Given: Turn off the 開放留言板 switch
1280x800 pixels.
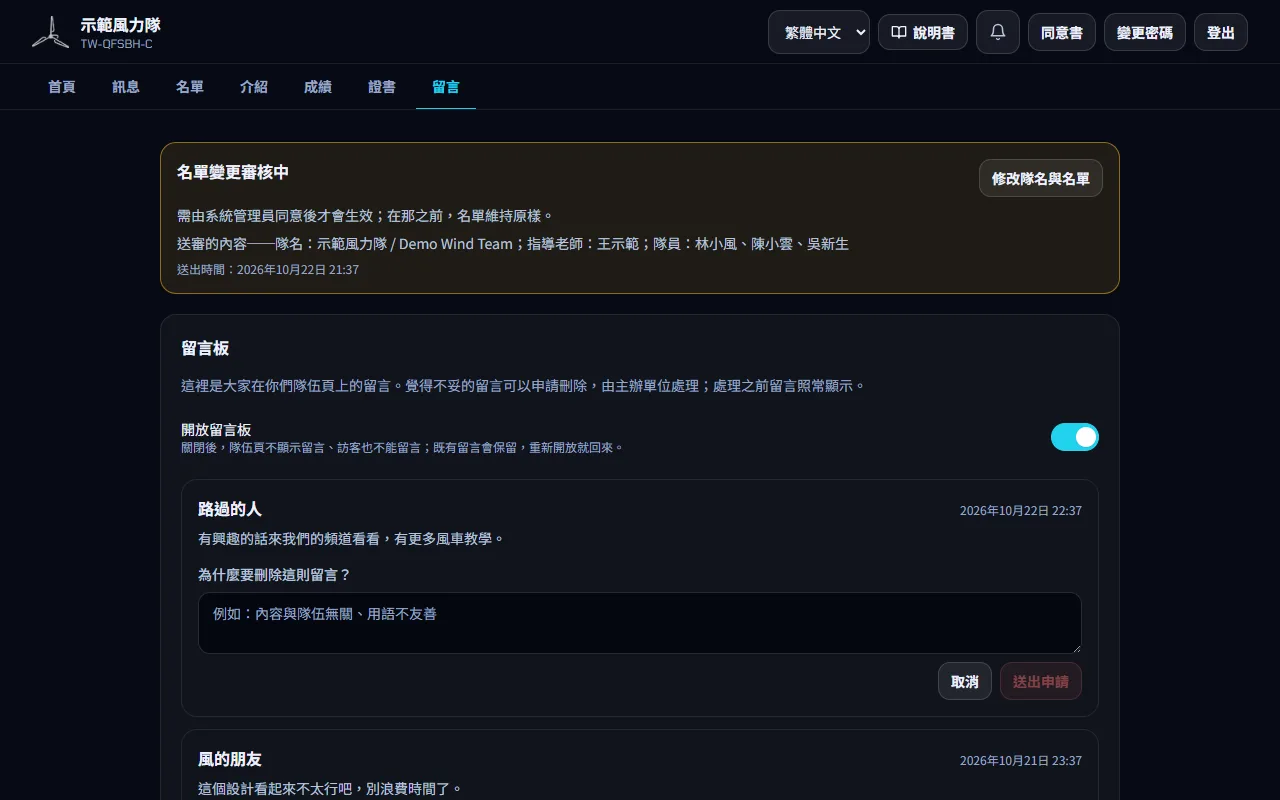Looking at the screenshot, I should pyautogui.click(x=1075, y=437).
